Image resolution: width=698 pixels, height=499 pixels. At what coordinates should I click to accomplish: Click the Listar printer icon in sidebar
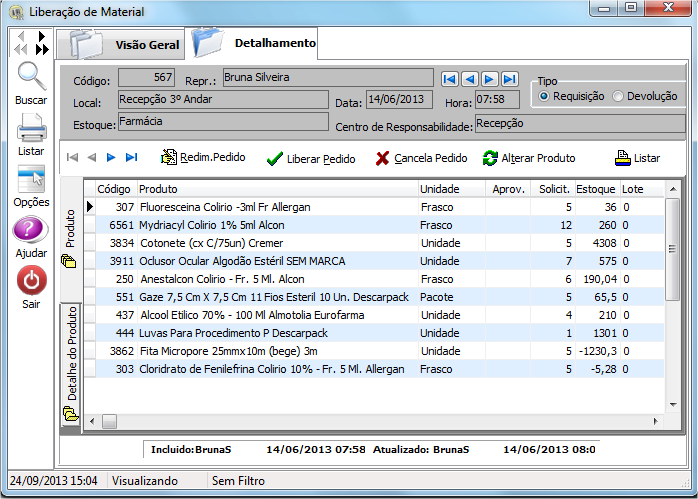coord(31,127)
